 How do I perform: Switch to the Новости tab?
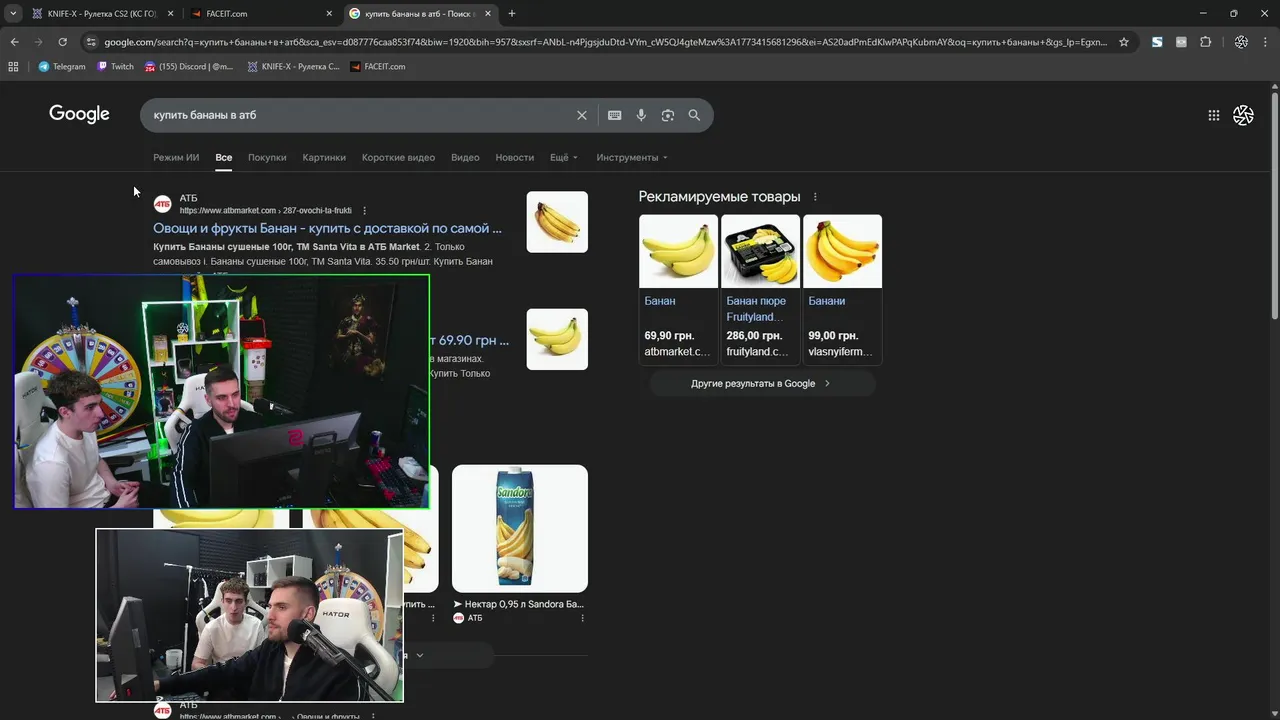pos(515,157)
